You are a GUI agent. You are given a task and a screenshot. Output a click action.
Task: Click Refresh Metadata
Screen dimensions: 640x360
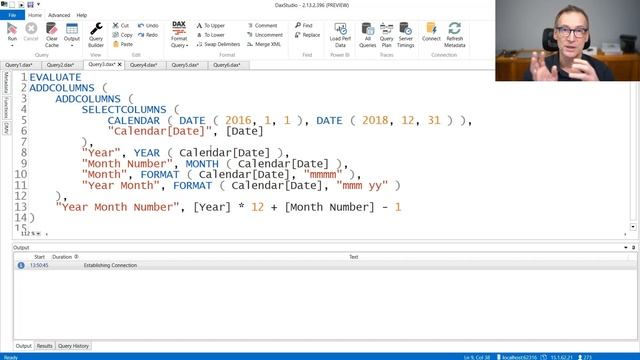pos(455,35)
